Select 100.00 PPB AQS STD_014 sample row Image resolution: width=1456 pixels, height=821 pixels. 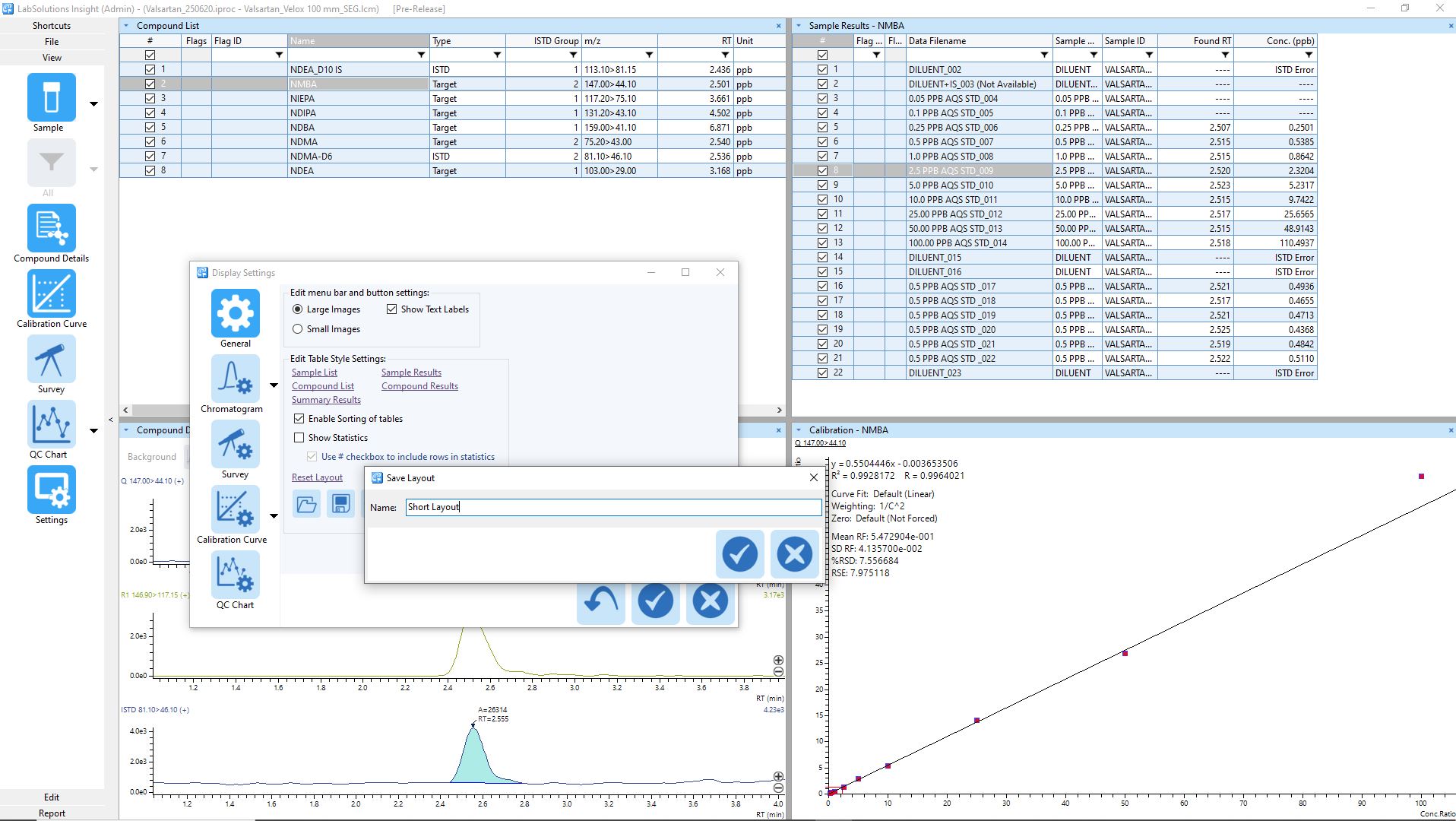point(1054,243)
